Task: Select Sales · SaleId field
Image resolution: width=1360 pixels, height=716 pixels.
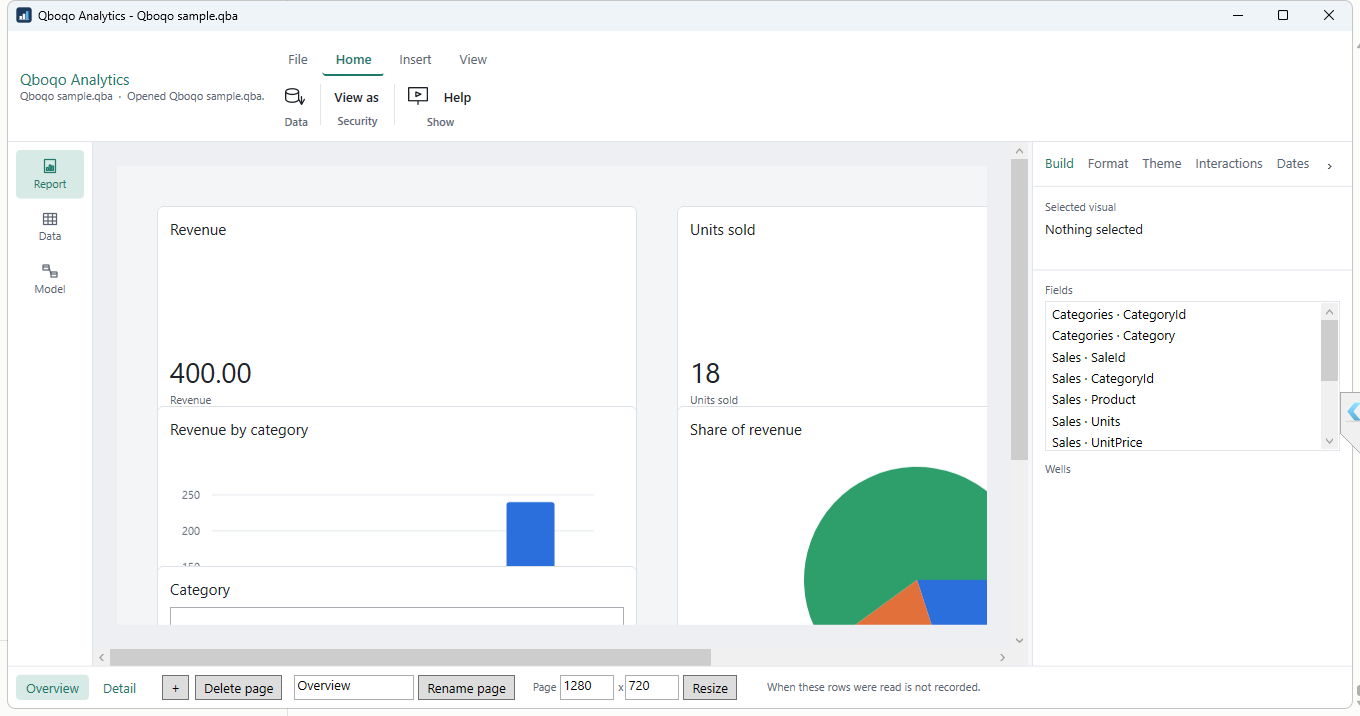Action: click(x=1183, y=357)
